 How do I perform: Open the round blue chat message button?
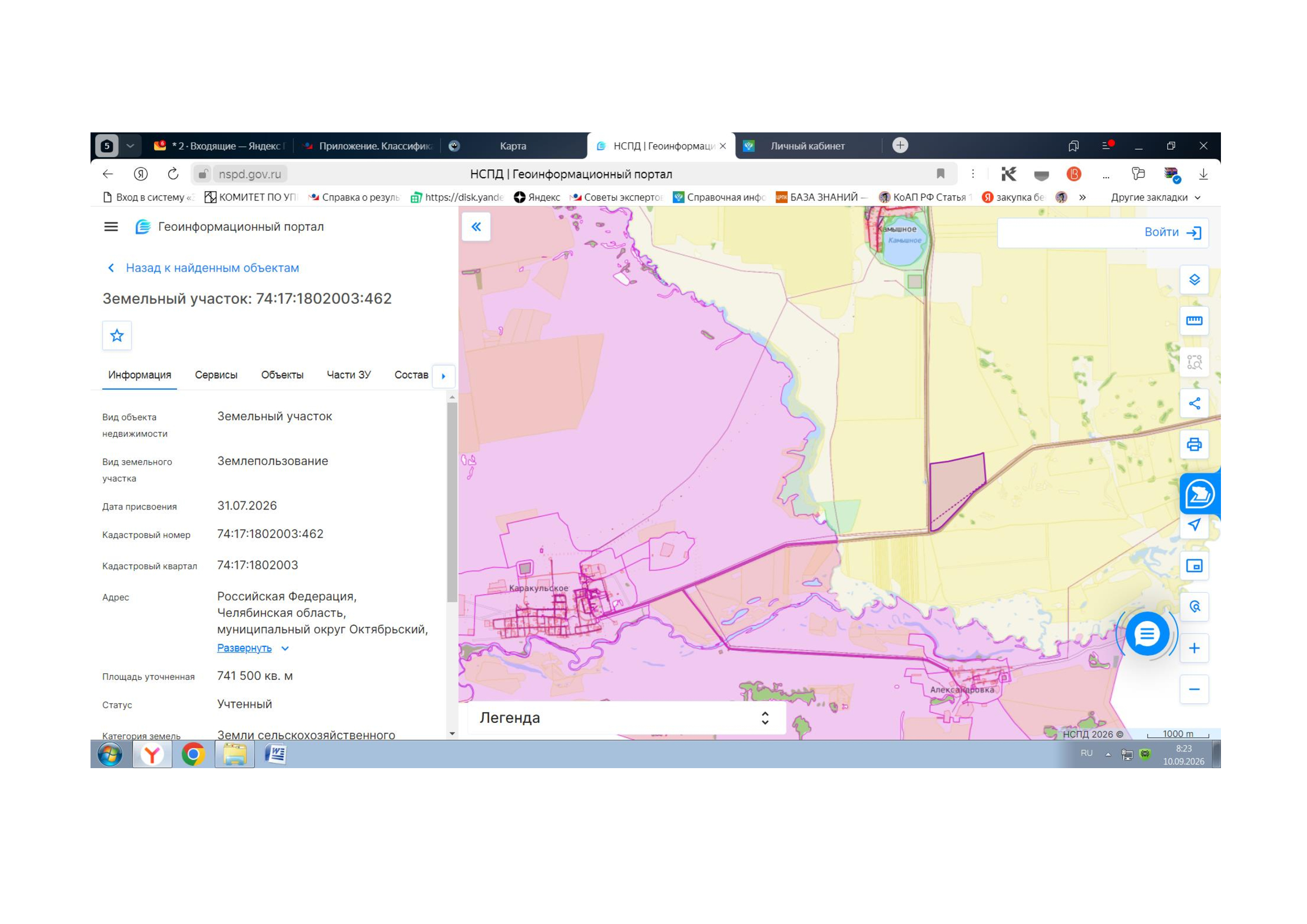click(1147, 634)
